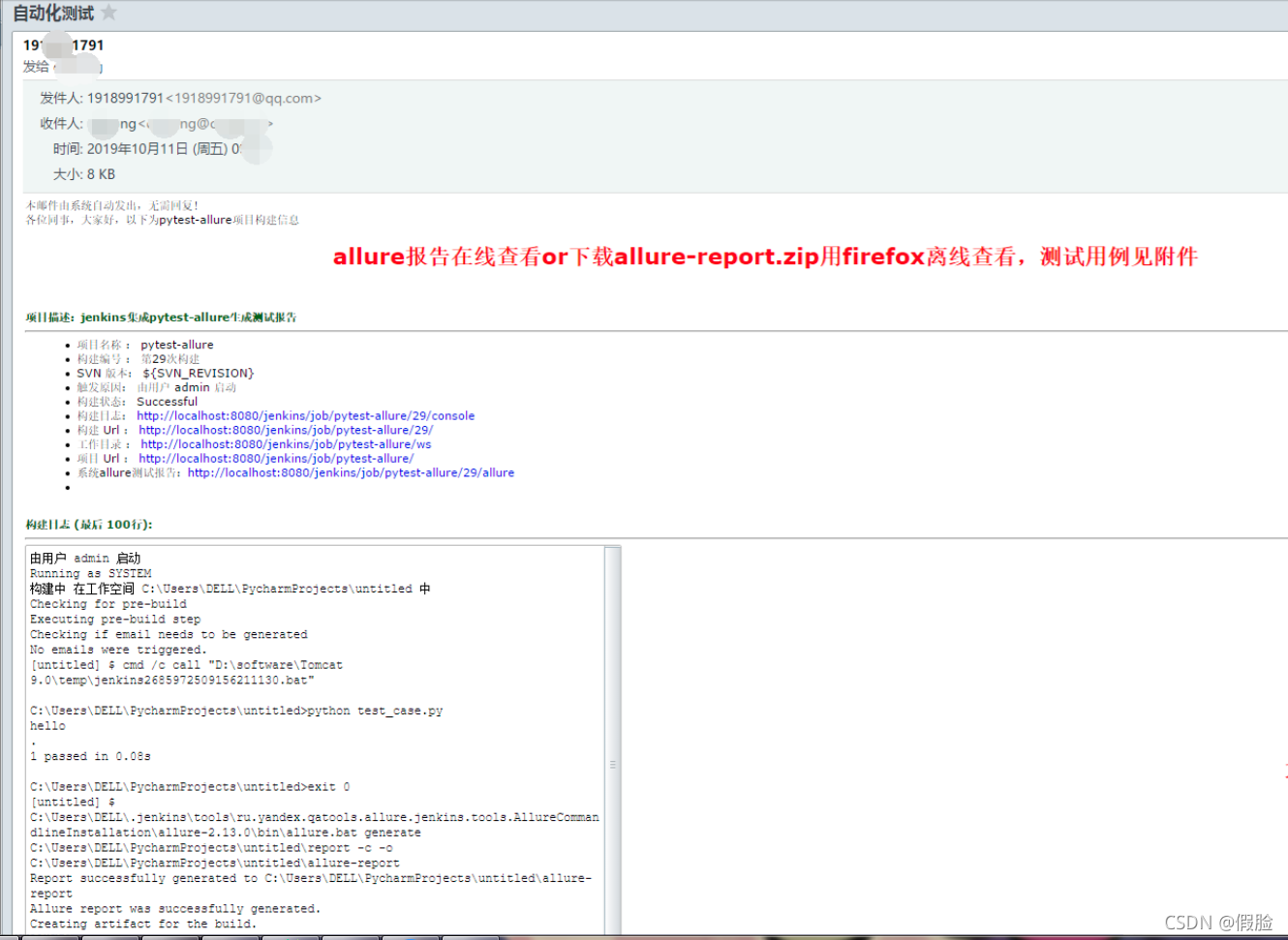Viewport: 1288px width, 940px height.
Task: Click the date 2019年10月11日 line
Action: click(147, 149)
